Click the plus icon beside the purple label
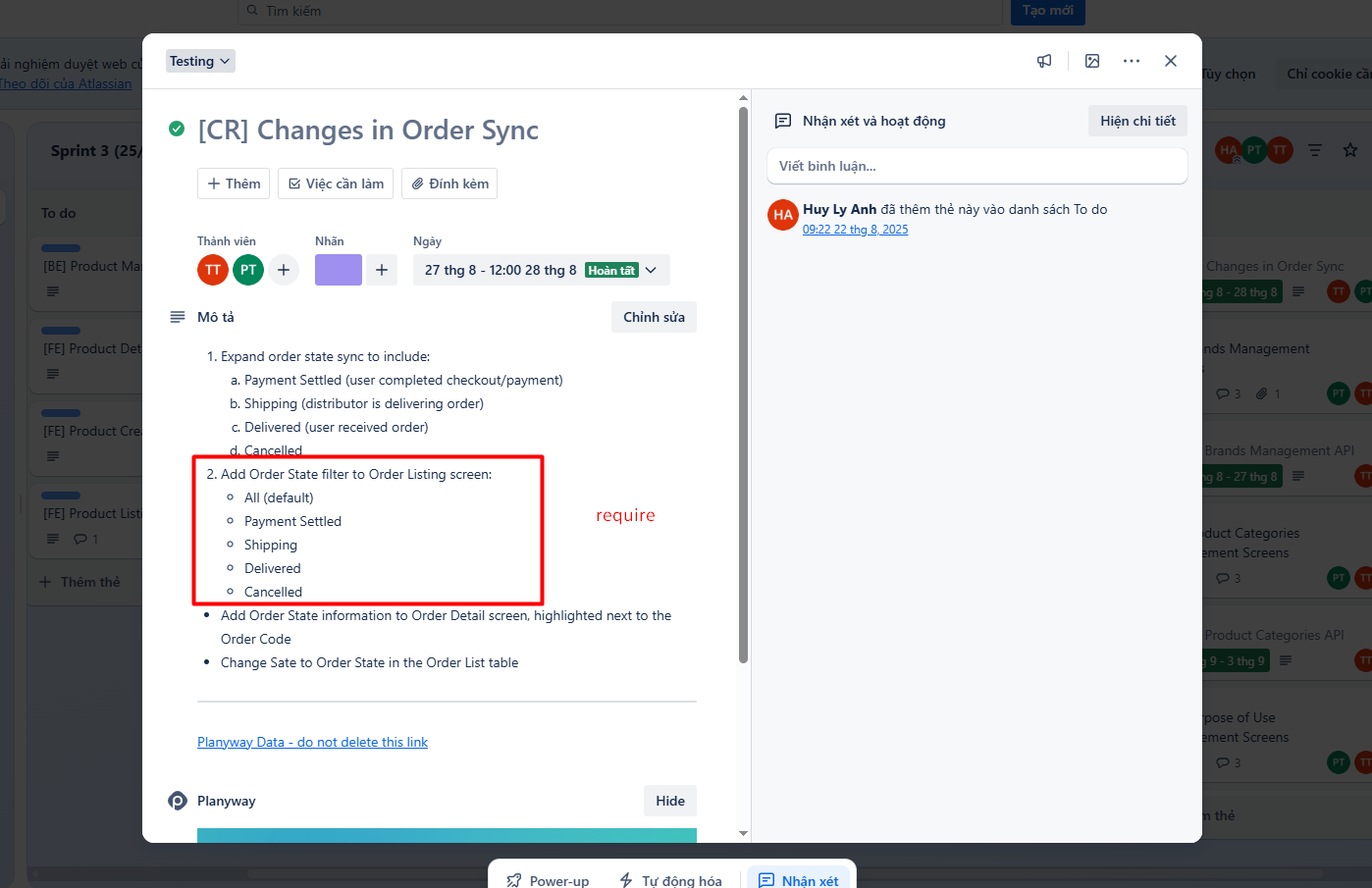This screenshot has width=1372, height=888. pos(382,270)
